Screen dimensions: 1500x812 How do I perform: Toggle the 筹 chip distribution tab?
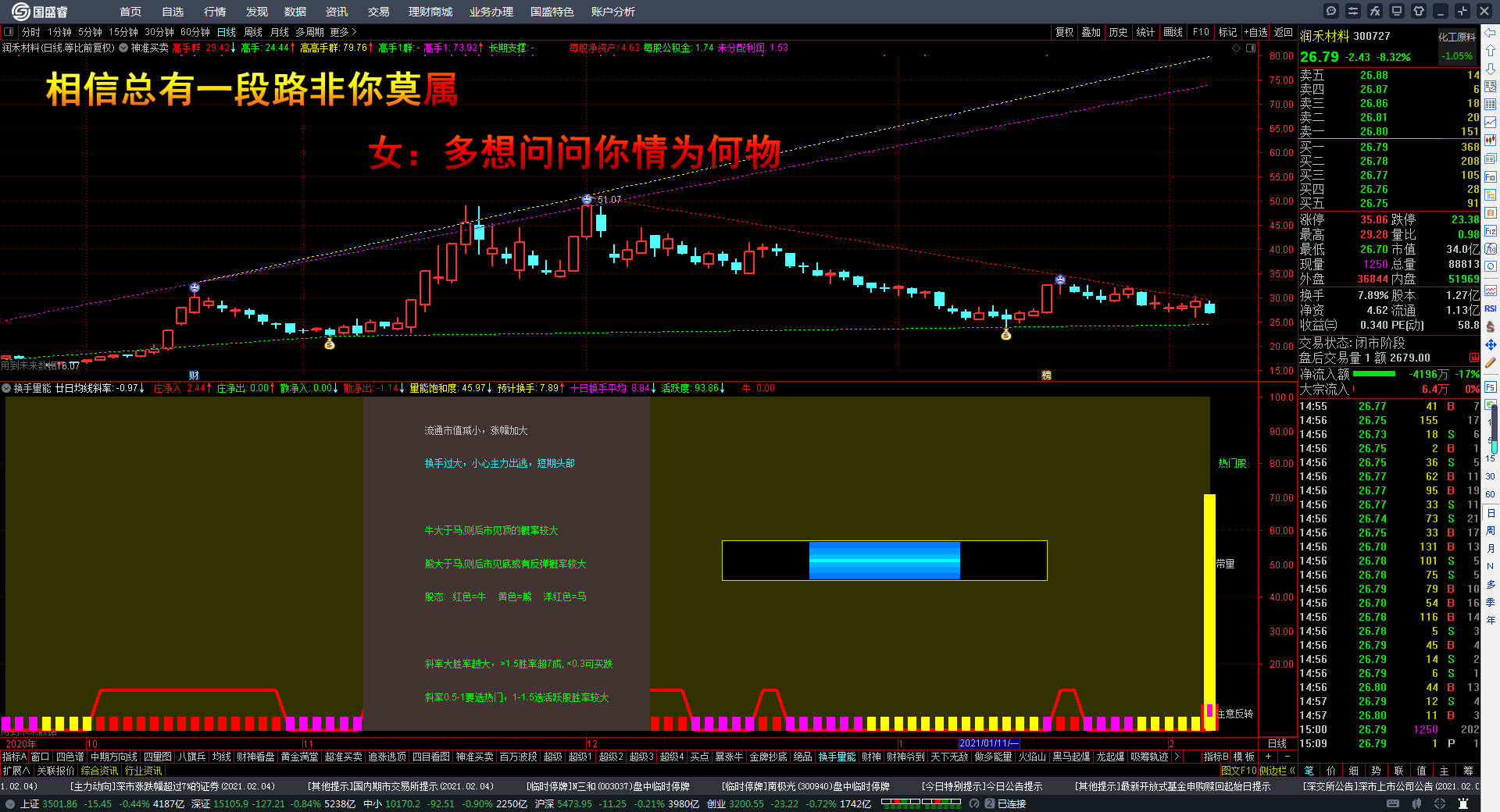coord(1468,771)
